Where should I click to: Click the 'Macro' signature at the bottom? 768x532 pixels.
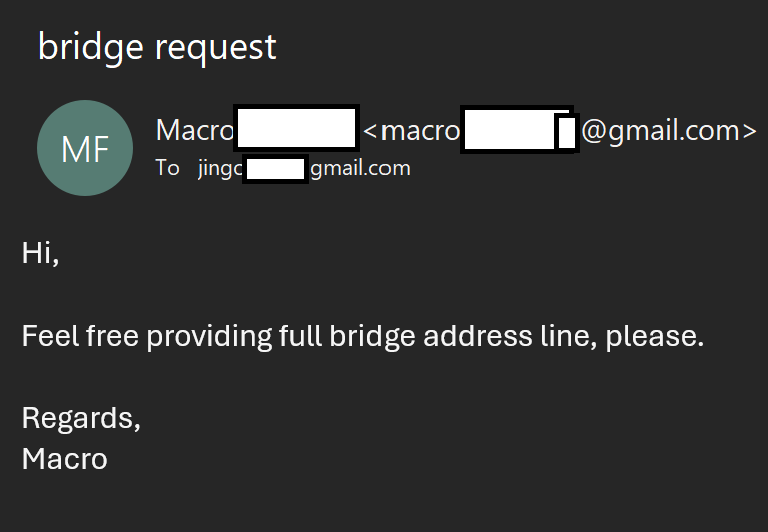(65, 459)
